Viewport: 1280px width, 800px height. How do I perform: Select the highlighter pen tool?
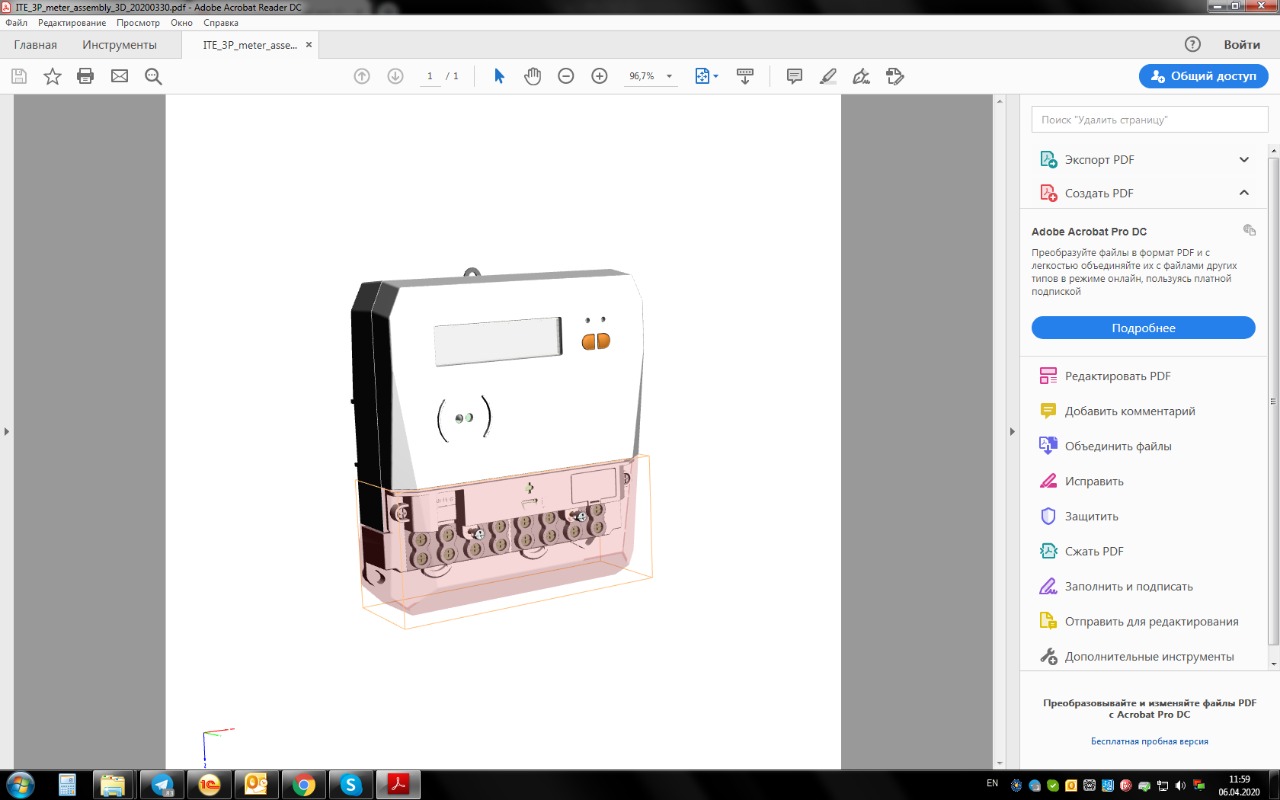827,76
